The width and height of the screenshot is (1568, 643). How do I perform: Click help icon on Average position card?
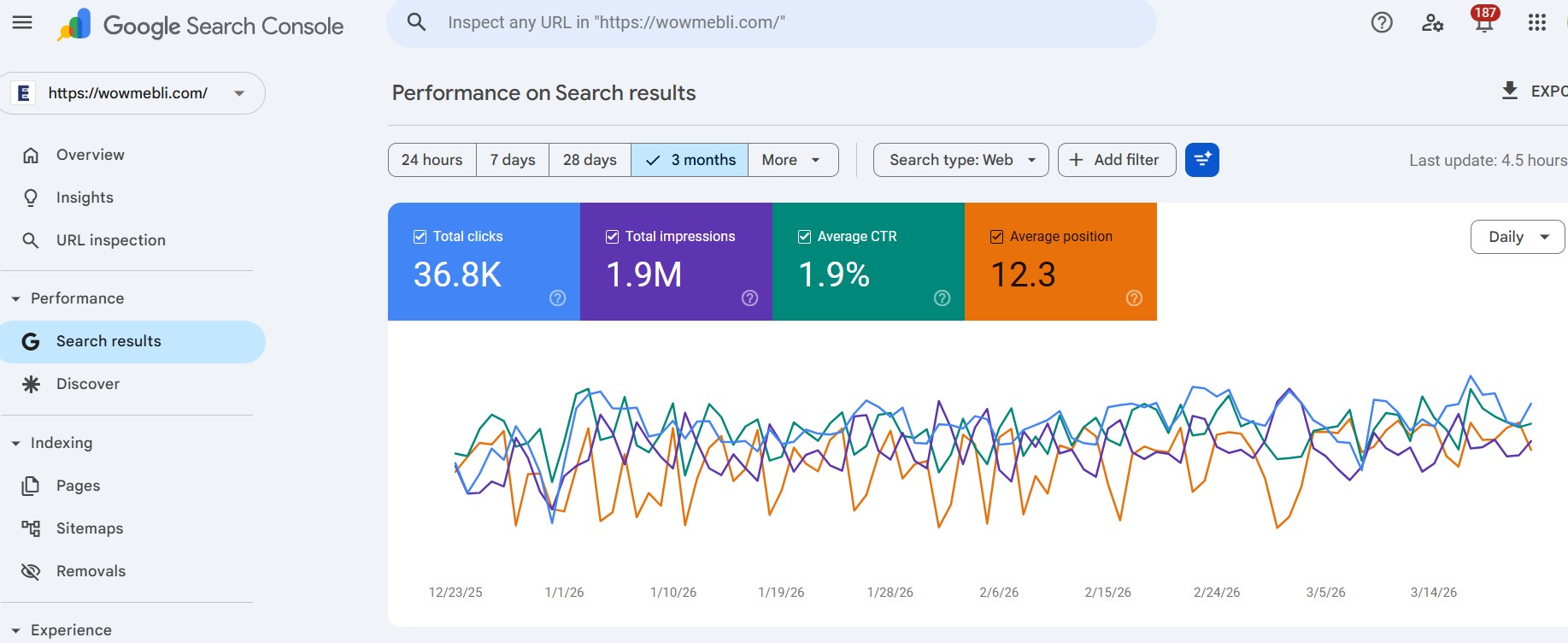point(1134,298)
